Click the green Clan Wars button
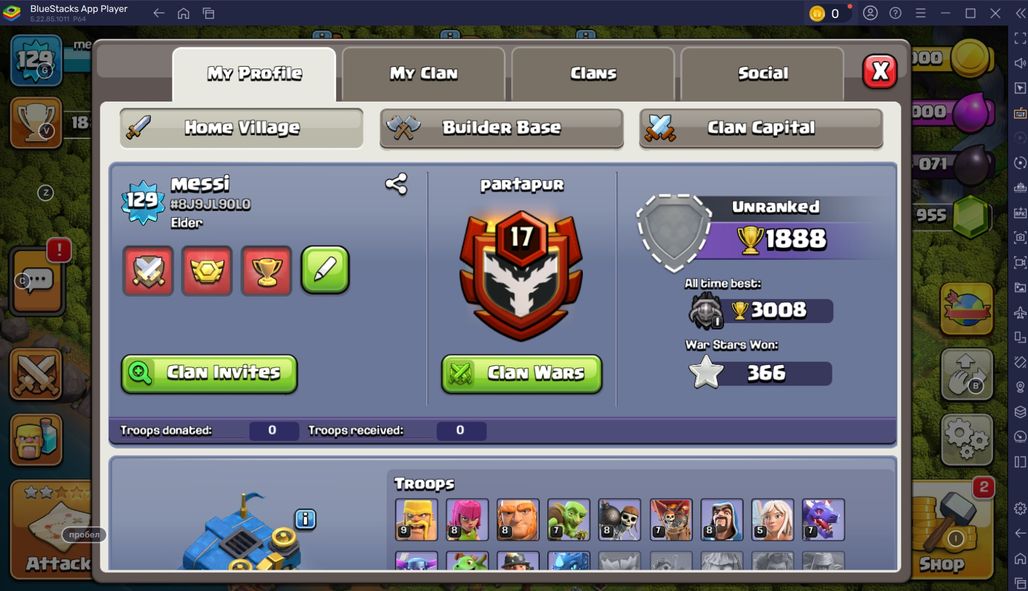The image size is (1028, 591). click(522, 374)
